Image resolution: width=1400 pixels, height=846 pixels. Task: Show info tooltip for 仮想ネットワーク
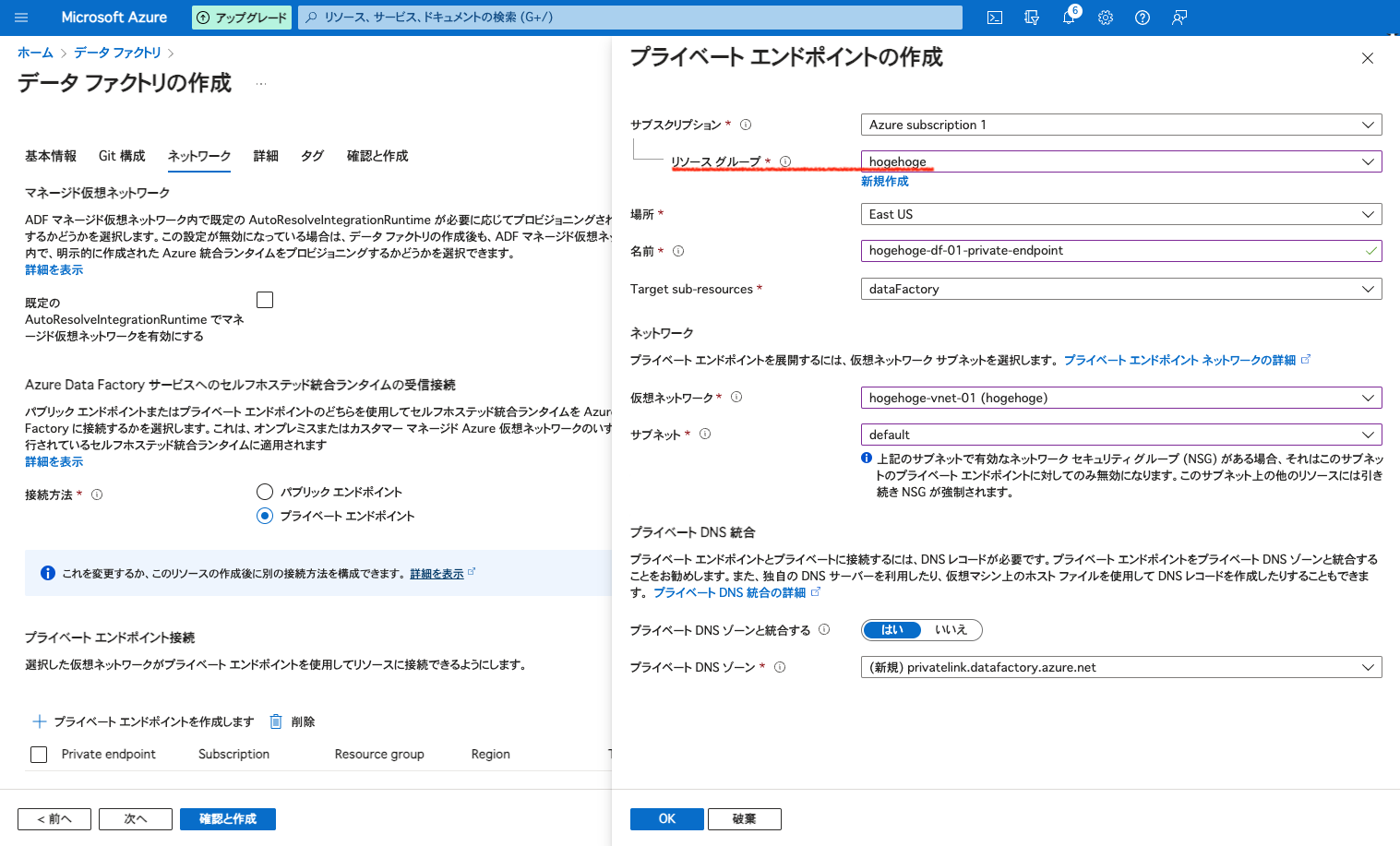736,398
